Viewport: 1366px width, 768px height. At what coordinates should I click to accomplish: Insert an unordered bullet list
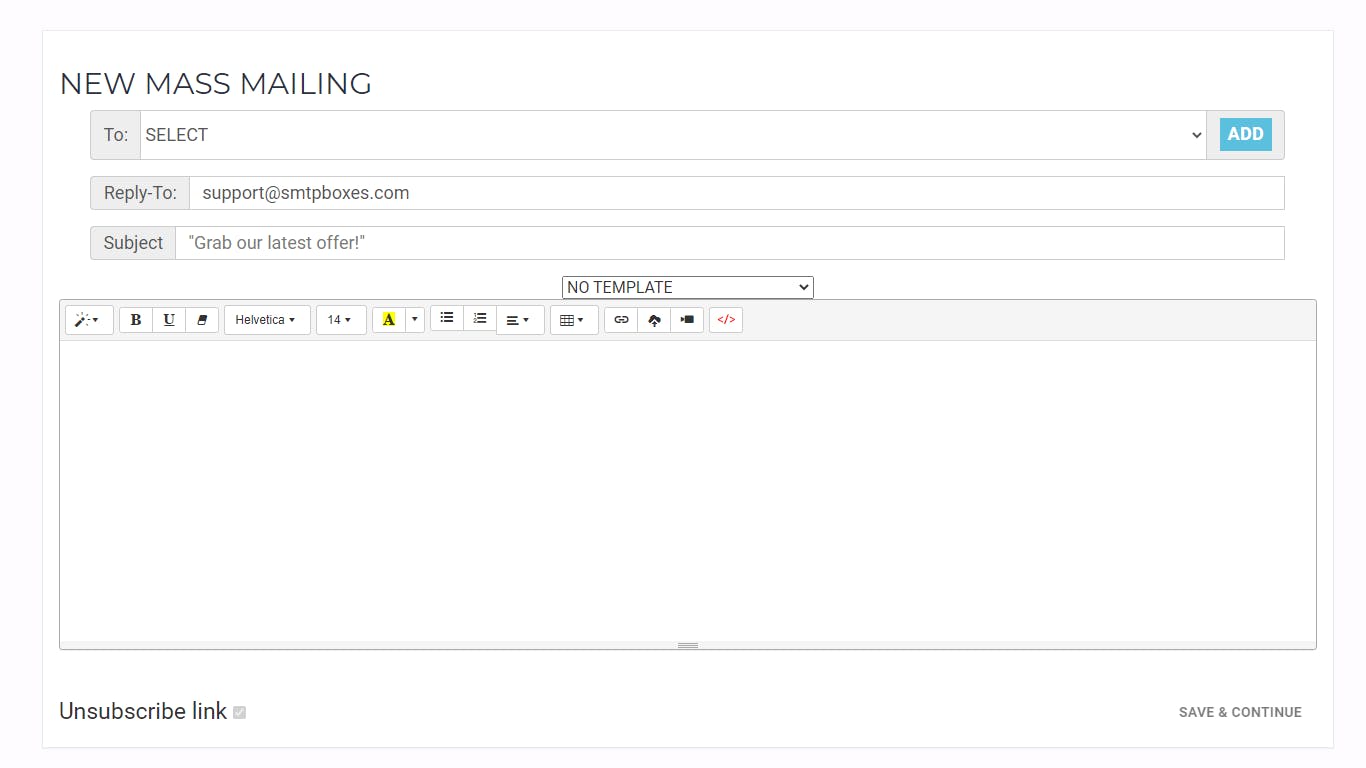click(x=447, y=319)
